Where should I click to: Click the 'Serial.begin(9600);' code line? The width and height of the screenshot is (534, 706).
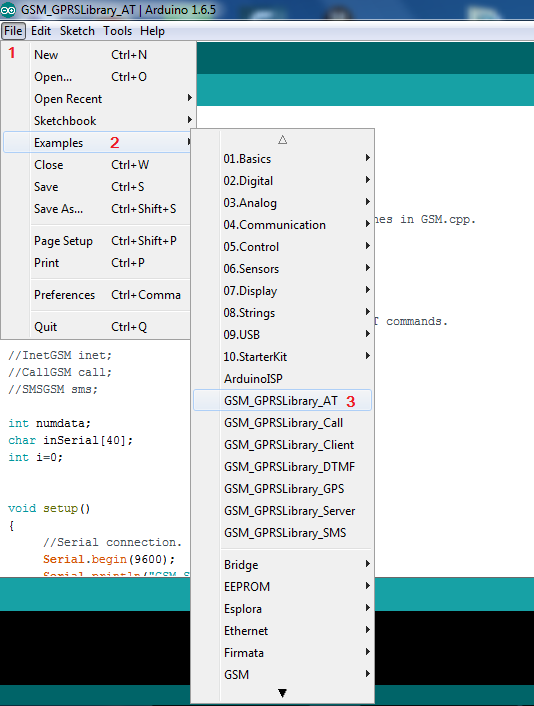pos(109,560)
